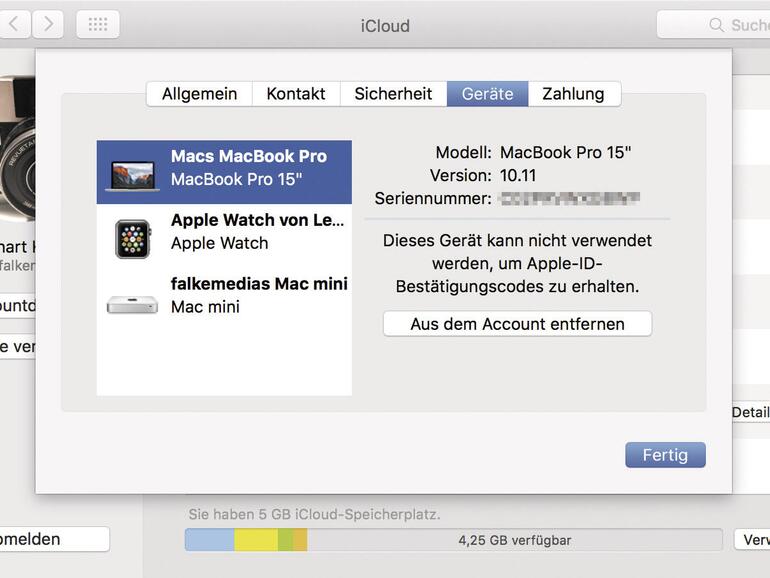
Task: Click the Mac mini device icon
Action: click(x=132, y=304)
